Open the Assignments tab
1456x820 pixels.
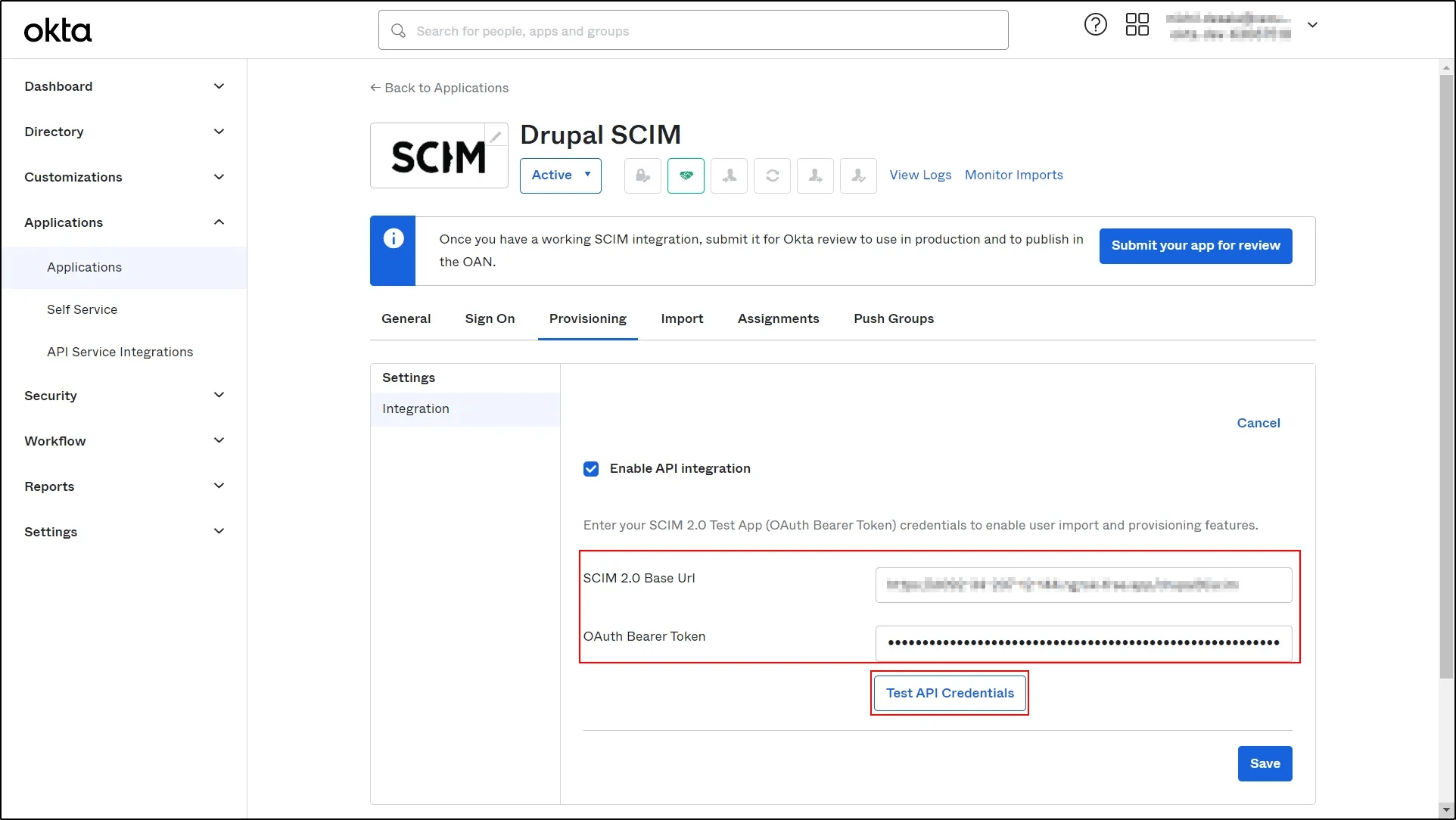coord(778,318)
